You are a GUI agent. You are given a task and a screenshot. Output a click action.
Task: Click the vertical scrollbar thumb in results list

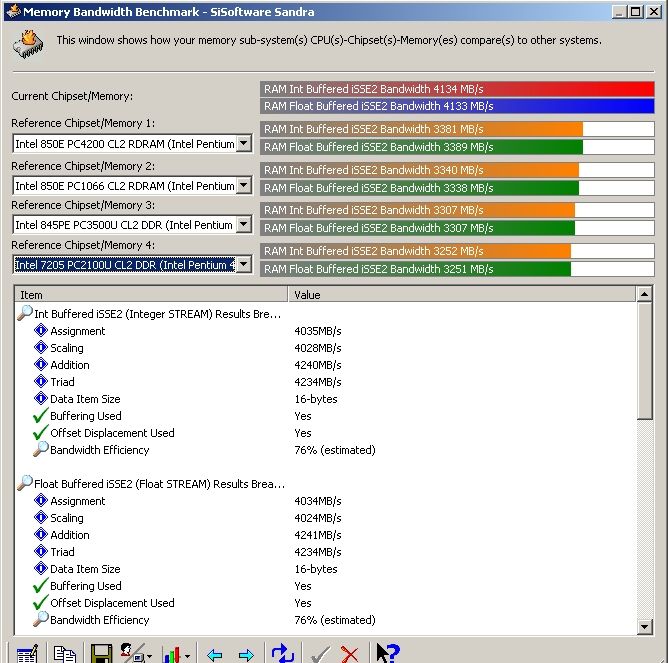pos(644,361)
